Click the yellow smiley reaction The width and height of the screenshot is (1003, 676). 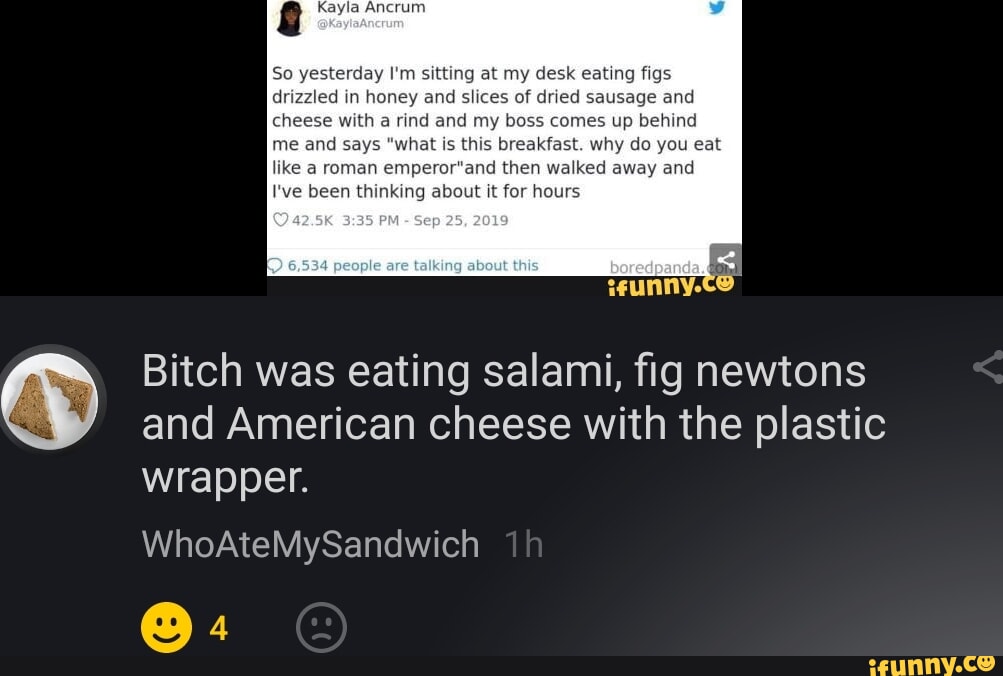tap(166, 629)
